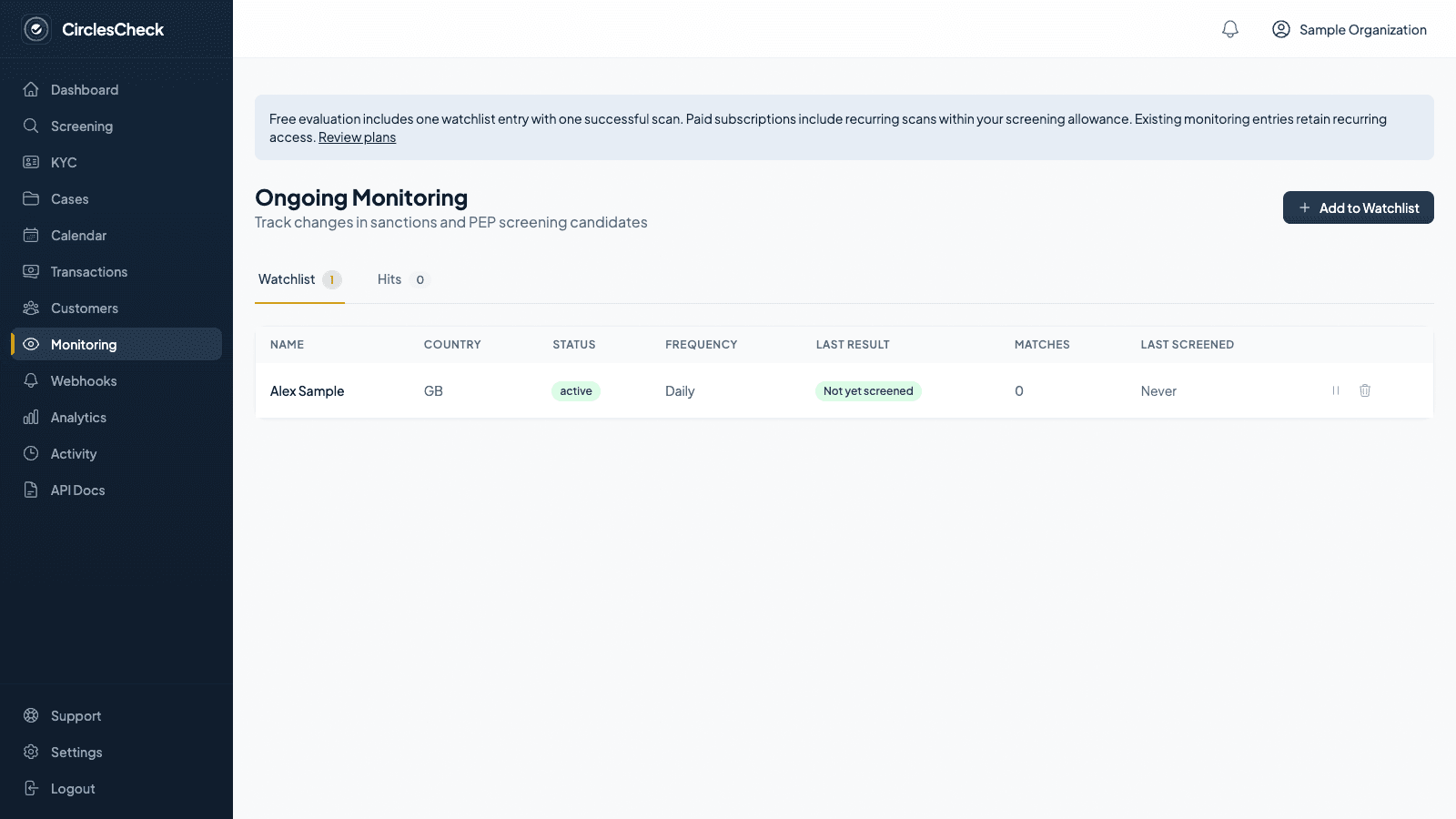Click the Not yet screened badge
1456x819 pixels.
[868, 391]
